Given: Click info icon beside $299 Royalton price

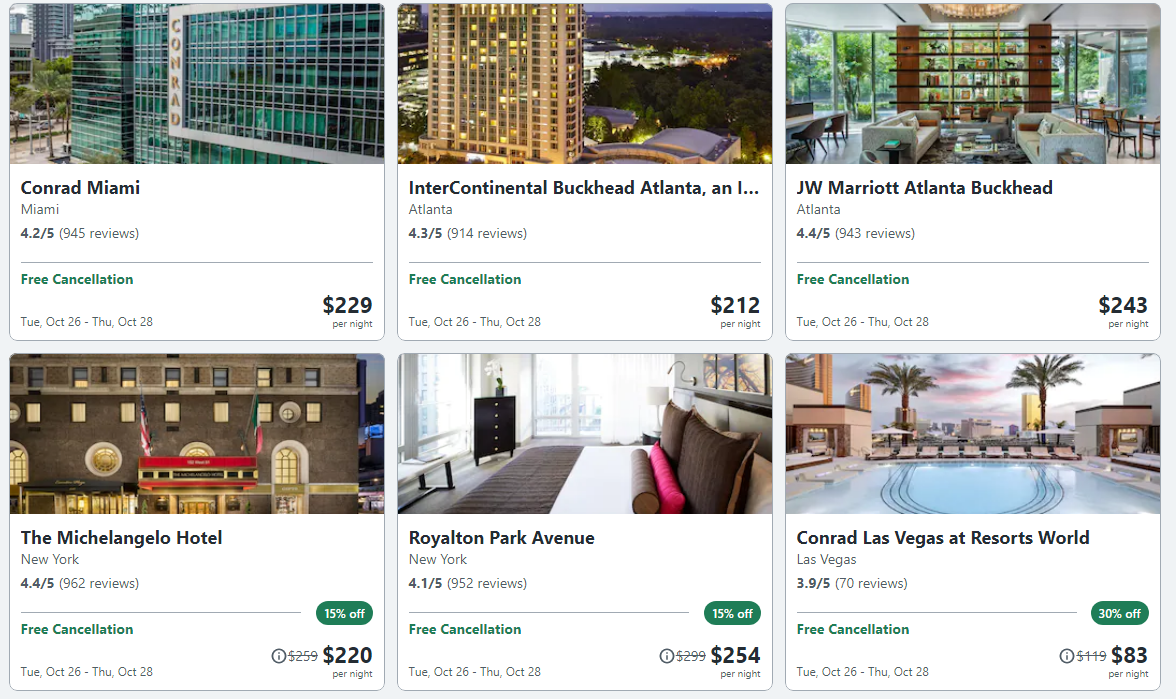Looking at the screenshot, I should 666,656.
